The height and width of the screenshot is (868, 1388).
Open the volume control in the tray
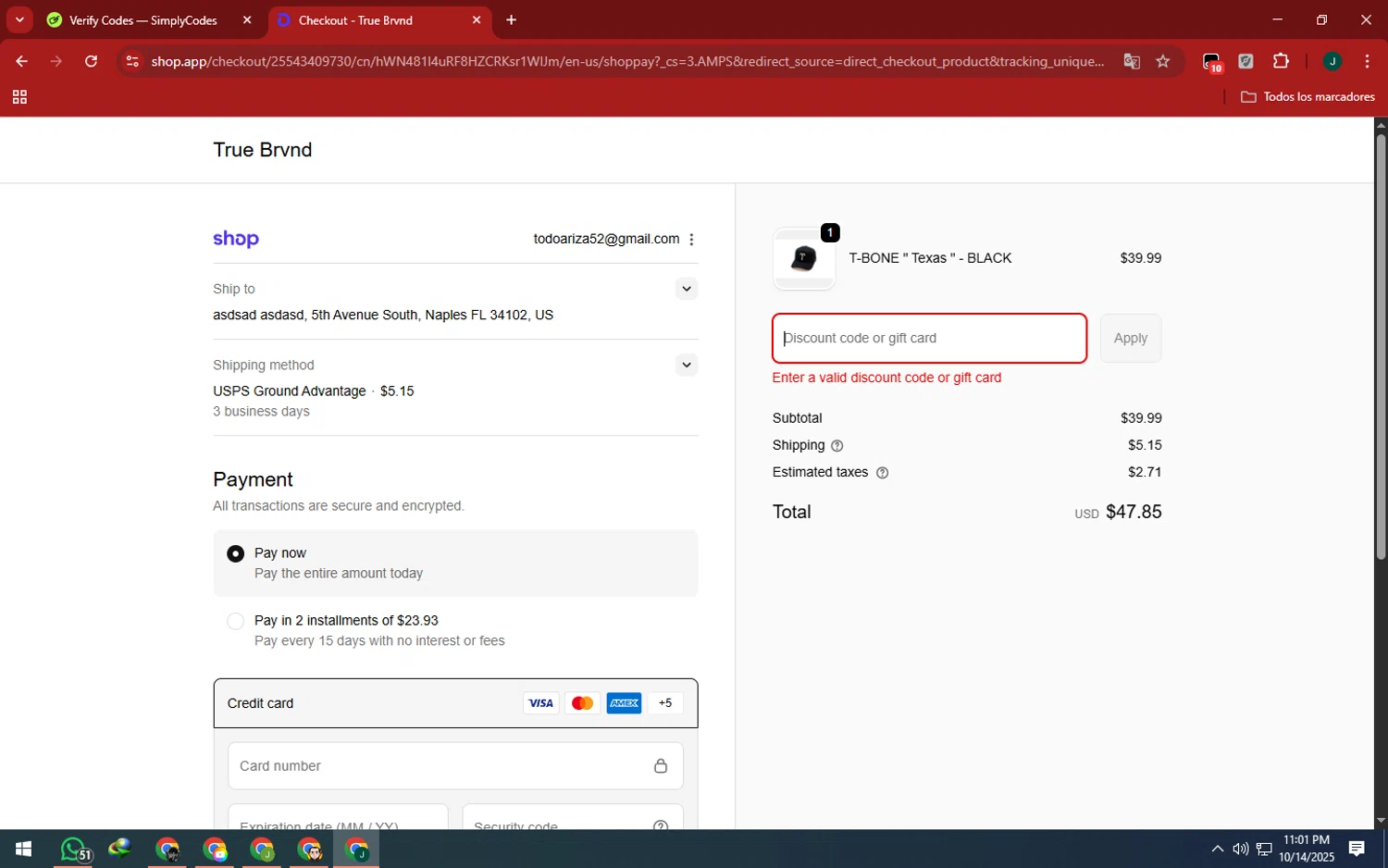point(1240,849)
